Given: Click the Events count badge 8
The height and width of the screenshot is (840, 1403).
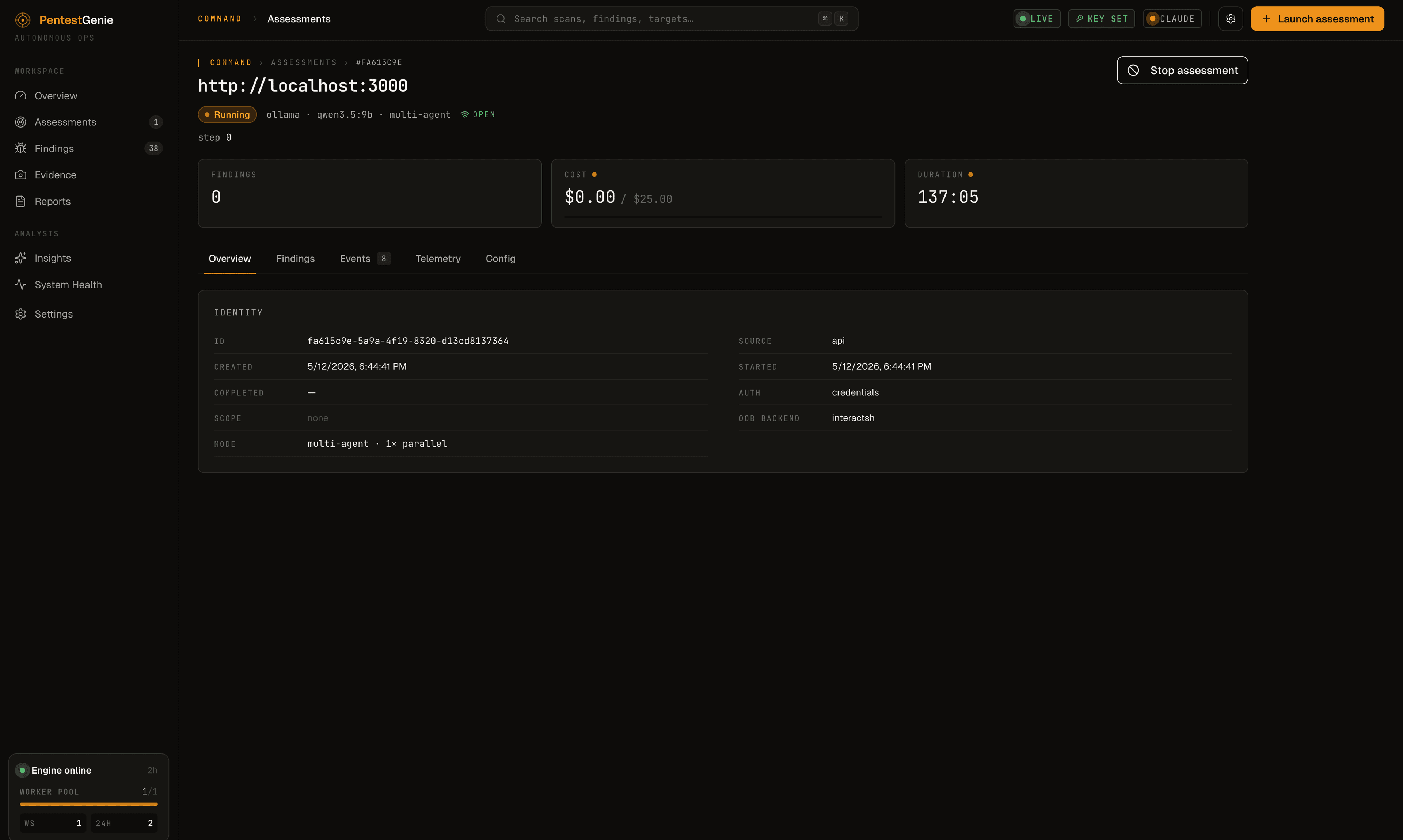Looking at the screenshot, I should click(384, 259).
